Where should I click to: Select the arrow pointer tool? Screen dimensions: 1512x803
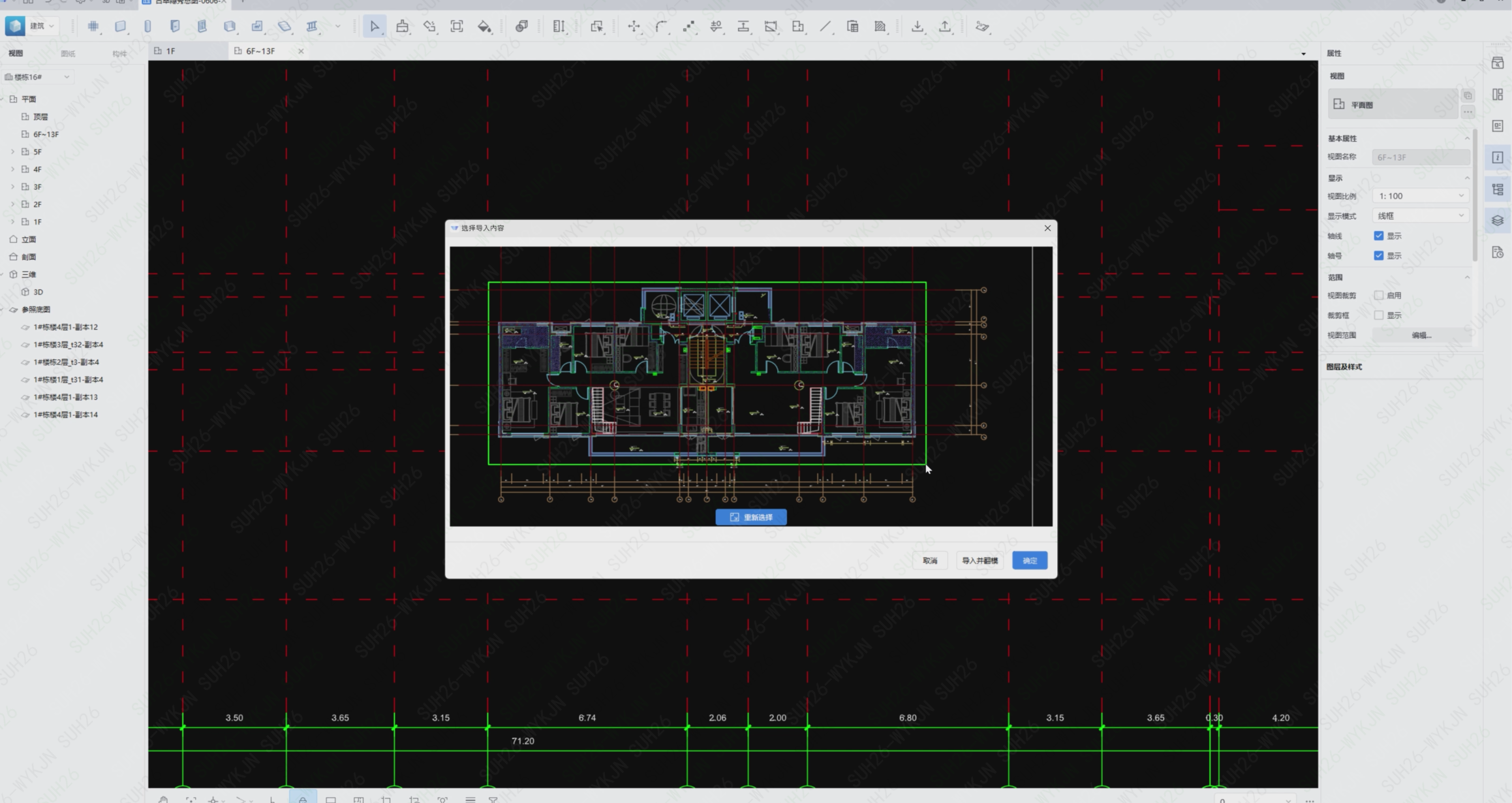click(374, 27)
